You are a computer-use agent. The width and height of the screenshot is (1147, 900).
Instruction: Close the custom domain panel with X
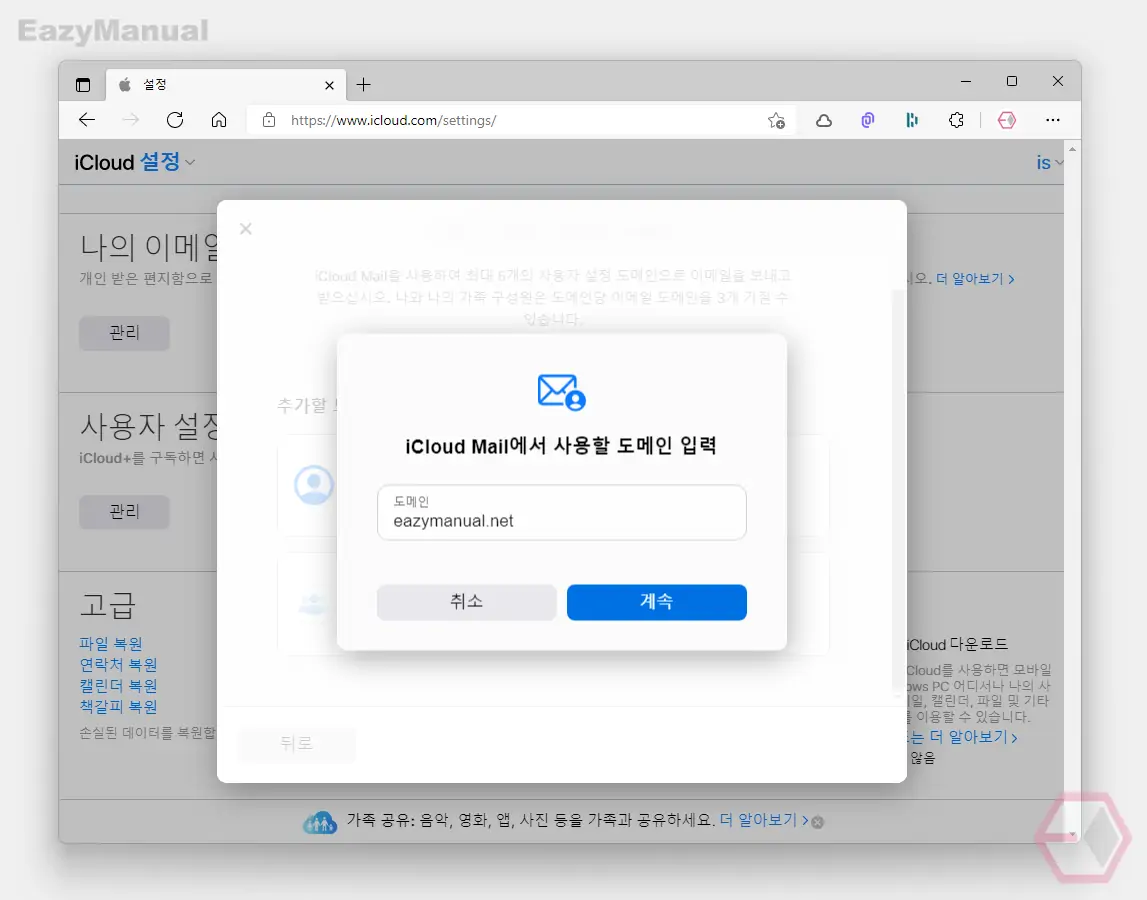pos(246,229)
